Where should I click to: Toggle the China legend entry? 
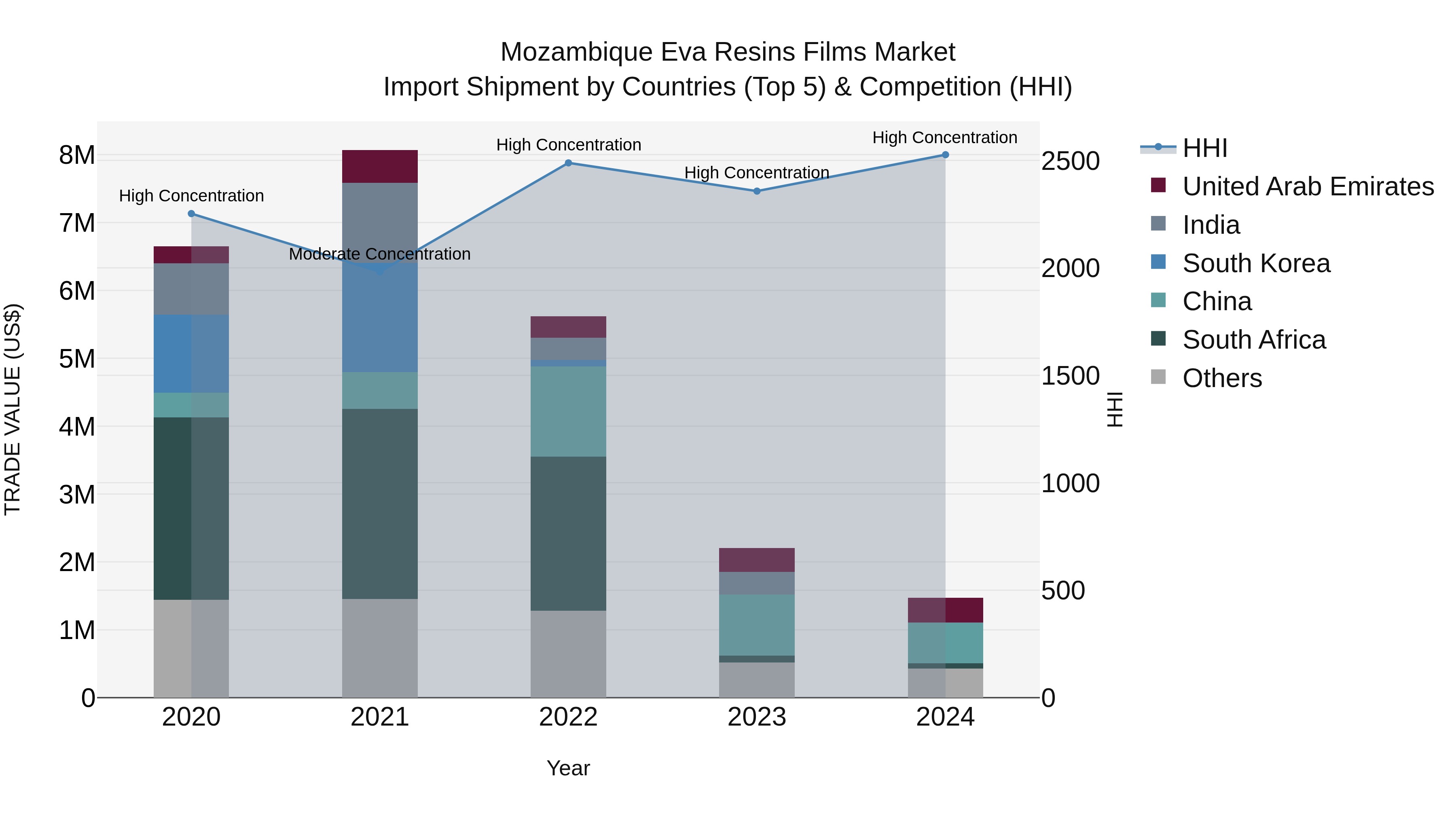point(1201,301)
